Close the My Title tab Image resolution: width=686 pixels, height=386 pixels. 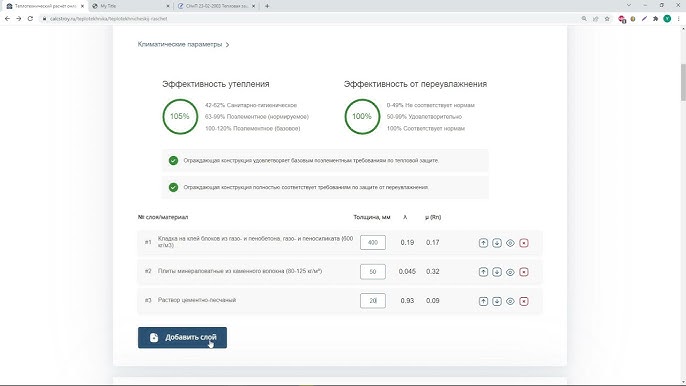[x=168, y=6]
